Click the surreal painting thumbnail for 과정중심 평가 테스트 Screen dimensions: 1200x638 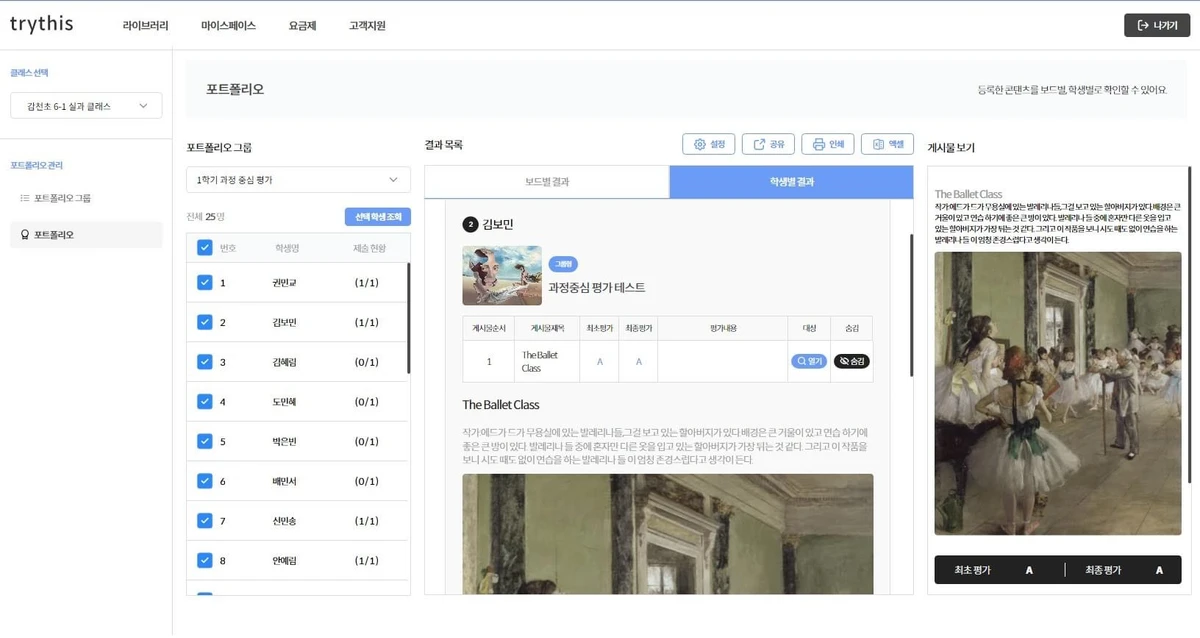click(x=502, y=275)
